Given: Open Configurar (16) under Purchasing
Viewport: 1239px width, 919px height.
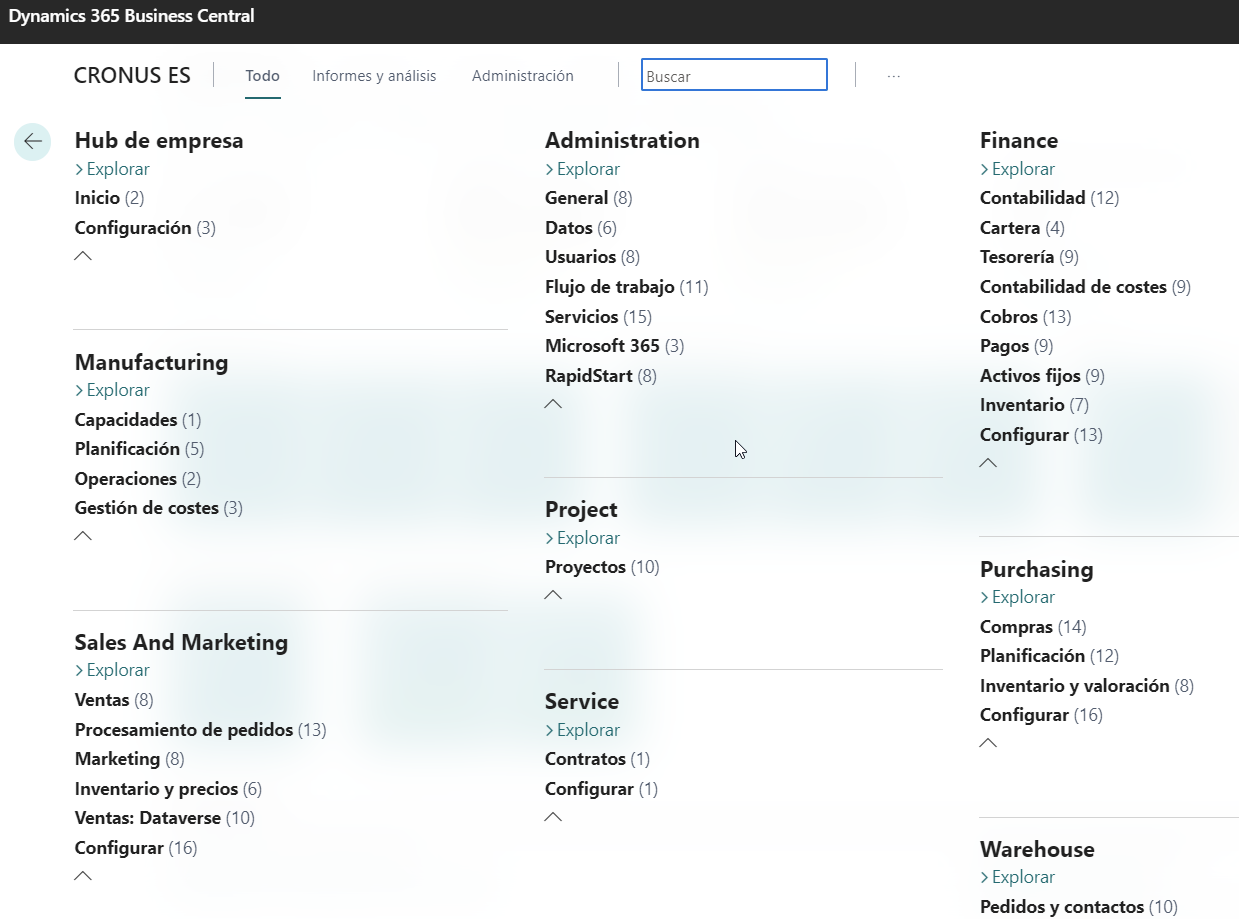Looking at the screenshot, I should (1041, 715).
